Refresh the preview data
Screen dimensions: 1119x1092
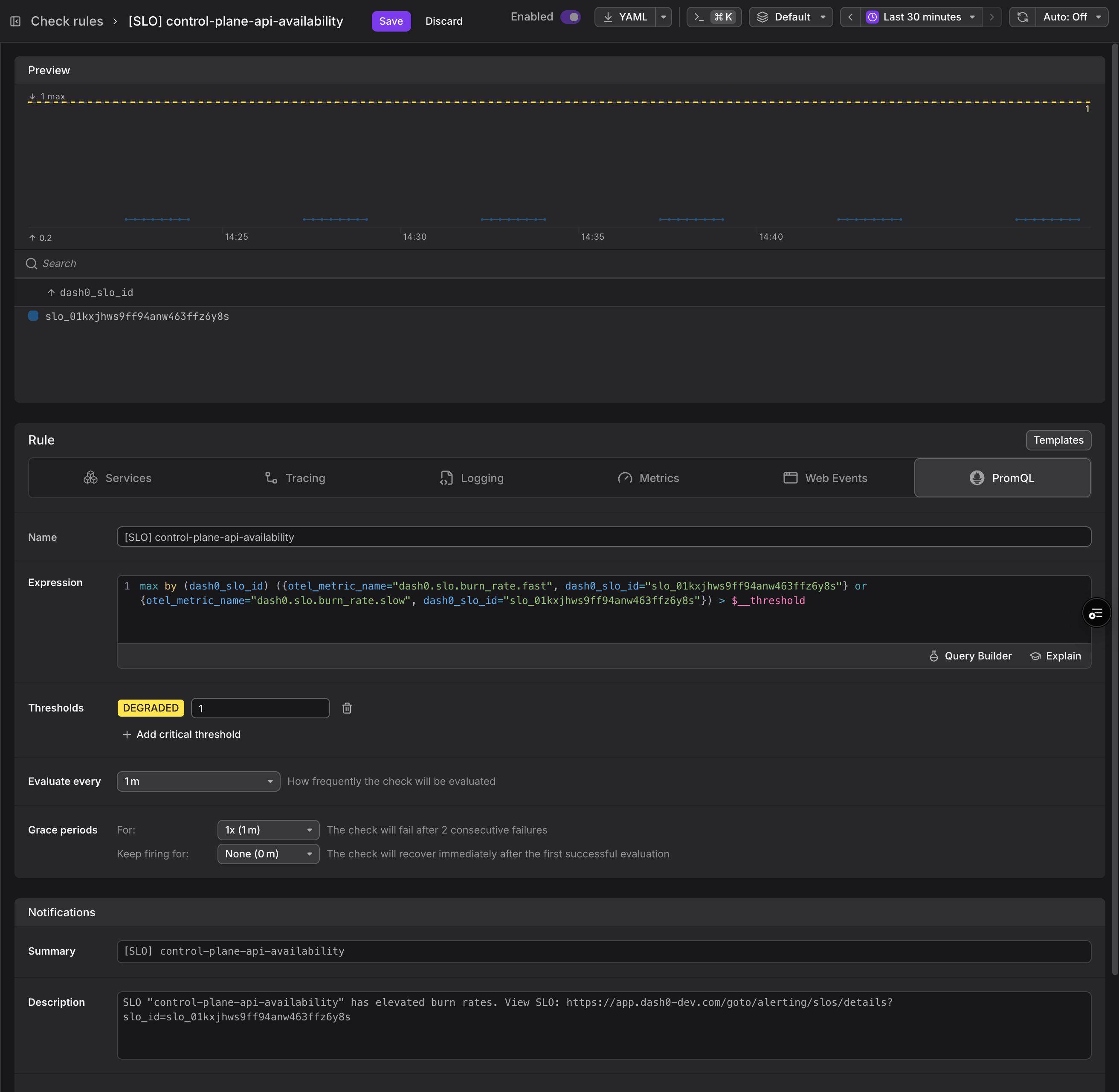[1022, 17]
